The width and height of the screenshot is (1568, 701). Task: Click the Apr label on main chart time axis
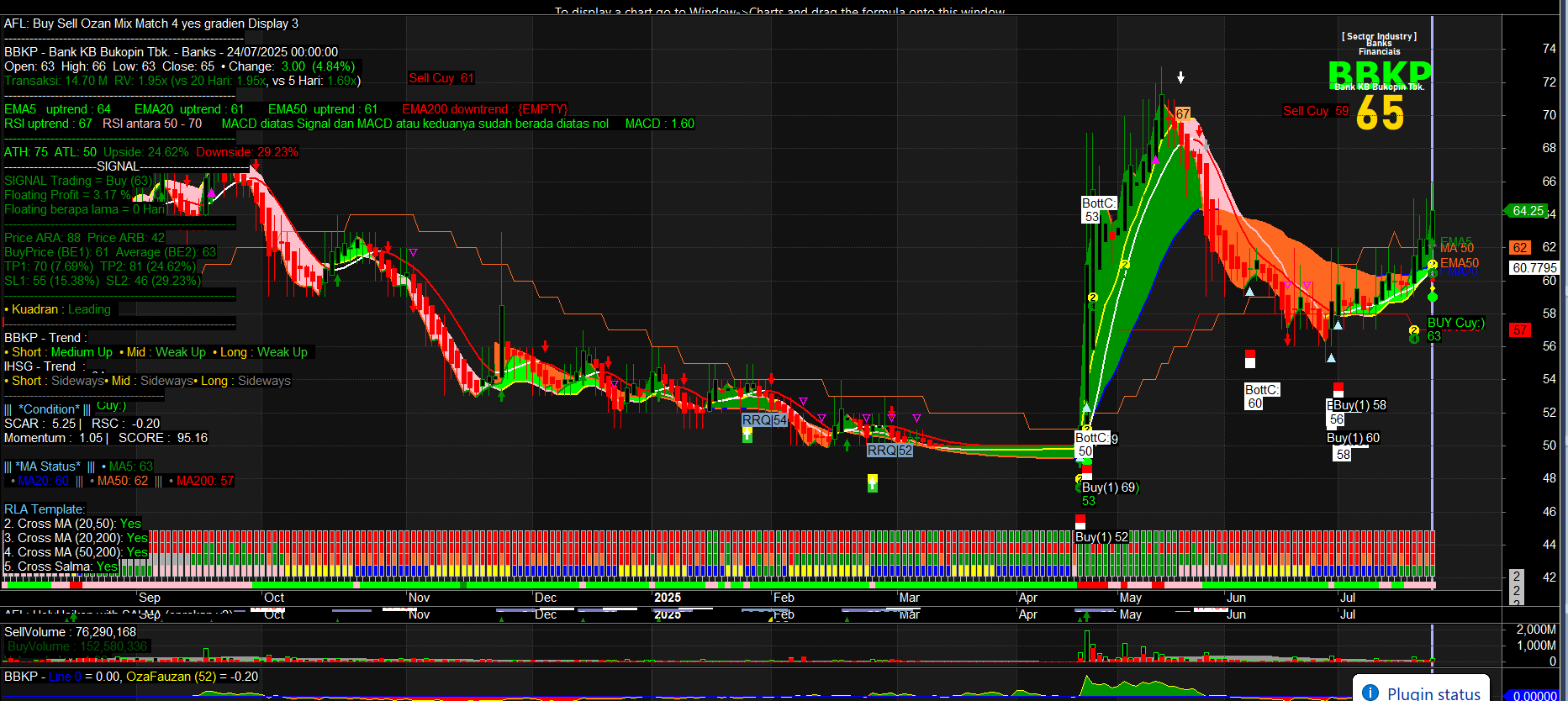pyautogui.click(x=1027, y=598)
